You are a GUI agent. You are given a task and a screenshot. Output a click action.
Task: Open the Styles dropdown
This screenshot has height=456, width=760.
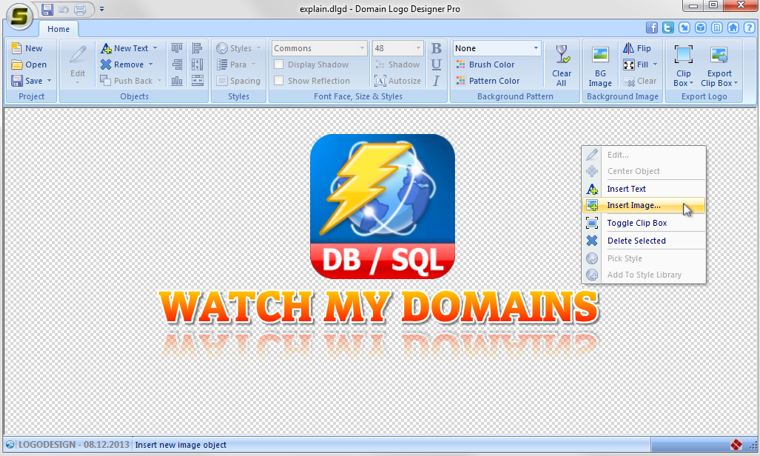click(238, 48)
